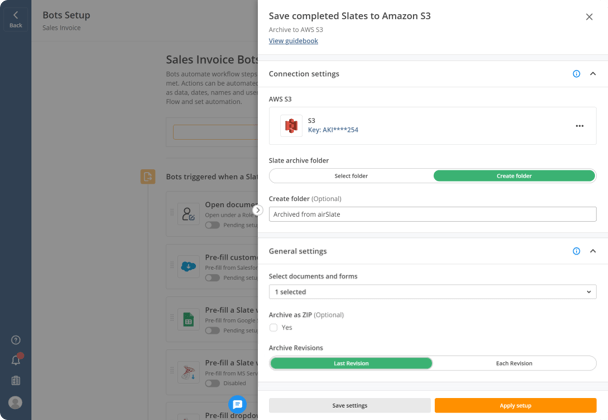
Task: Collapse the side panel with arrow handle
Action: pos(258,210)
